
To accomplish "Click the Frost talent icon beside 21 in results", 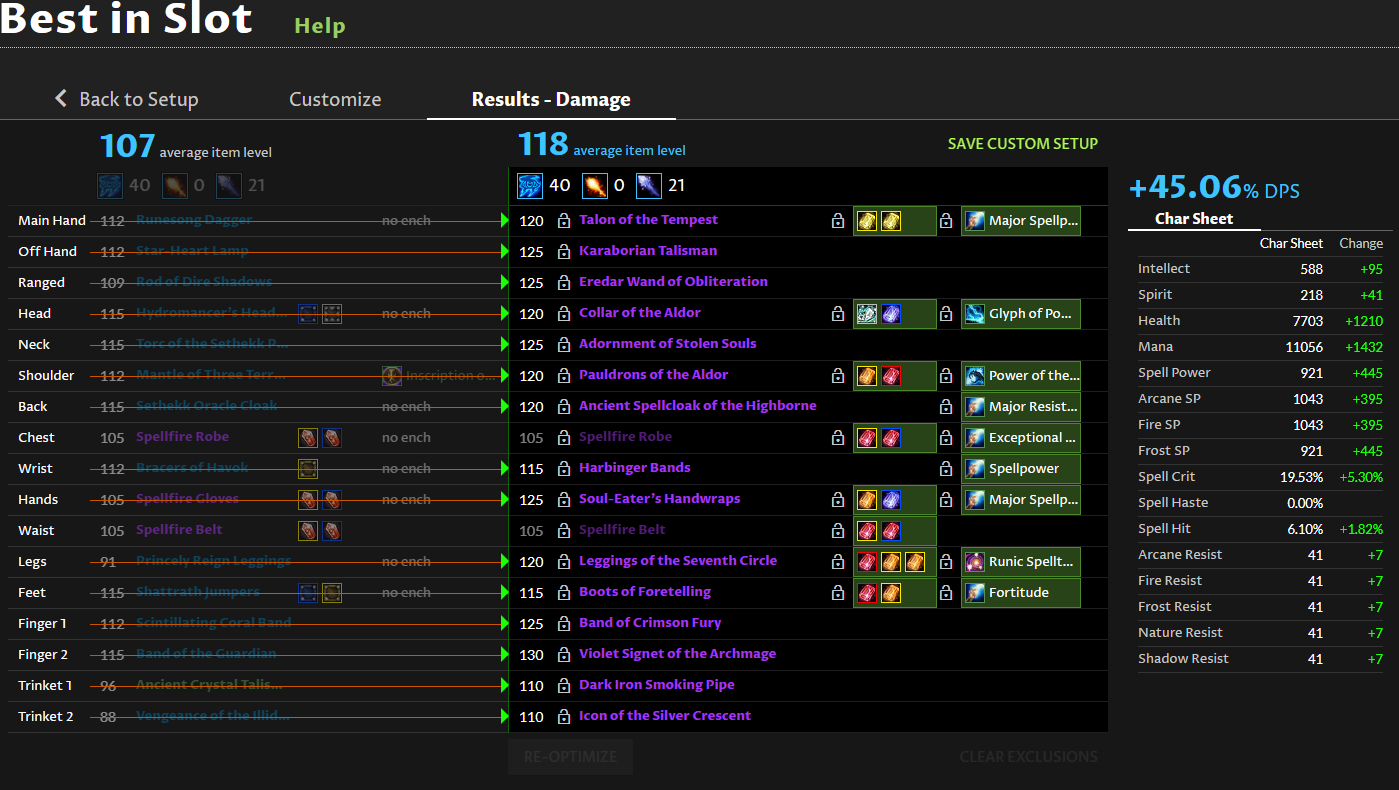I will click(649, 186).
